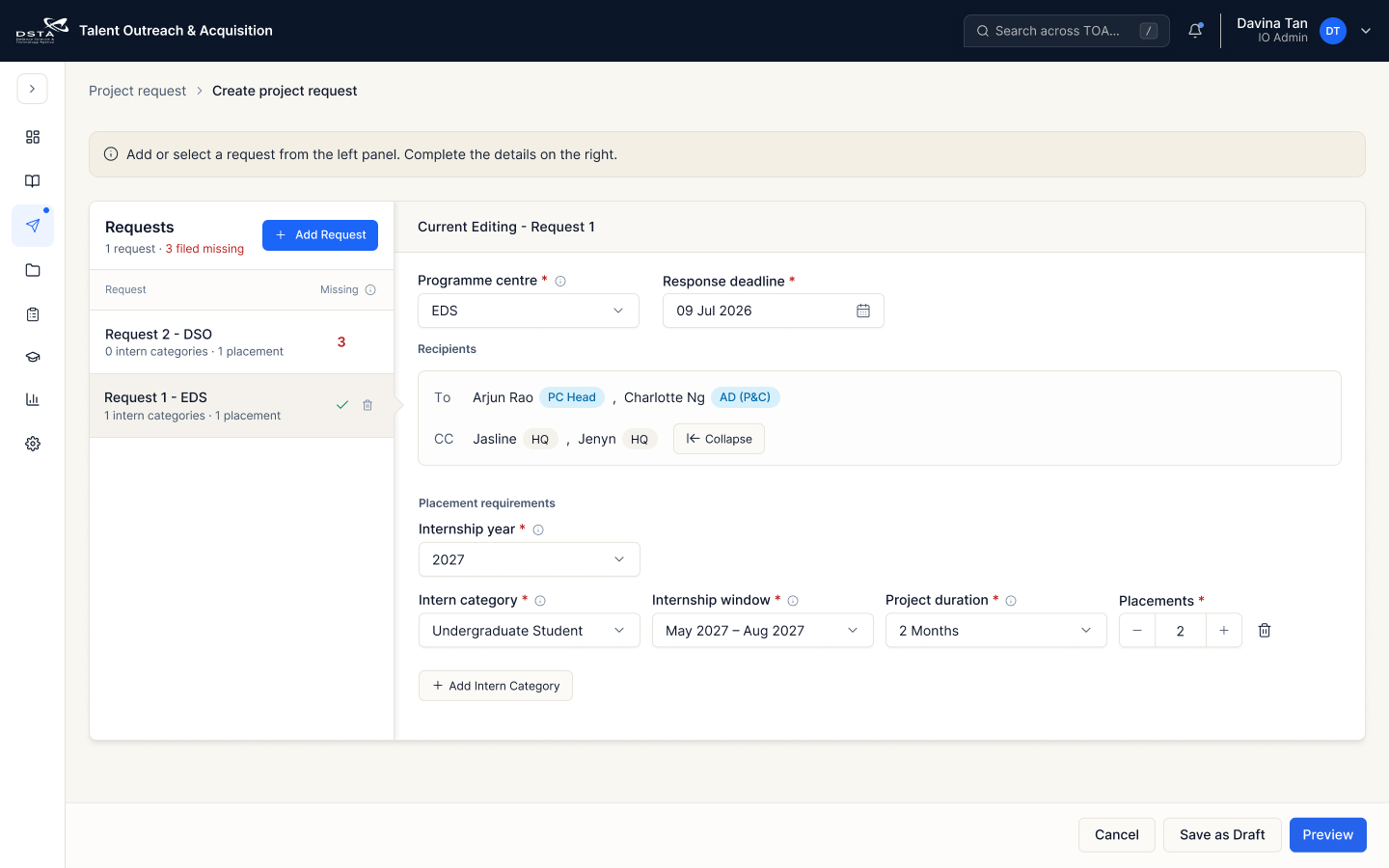1389x868 pixels.
Task: Click the Intern category info icon
Action: pos(540,601)
